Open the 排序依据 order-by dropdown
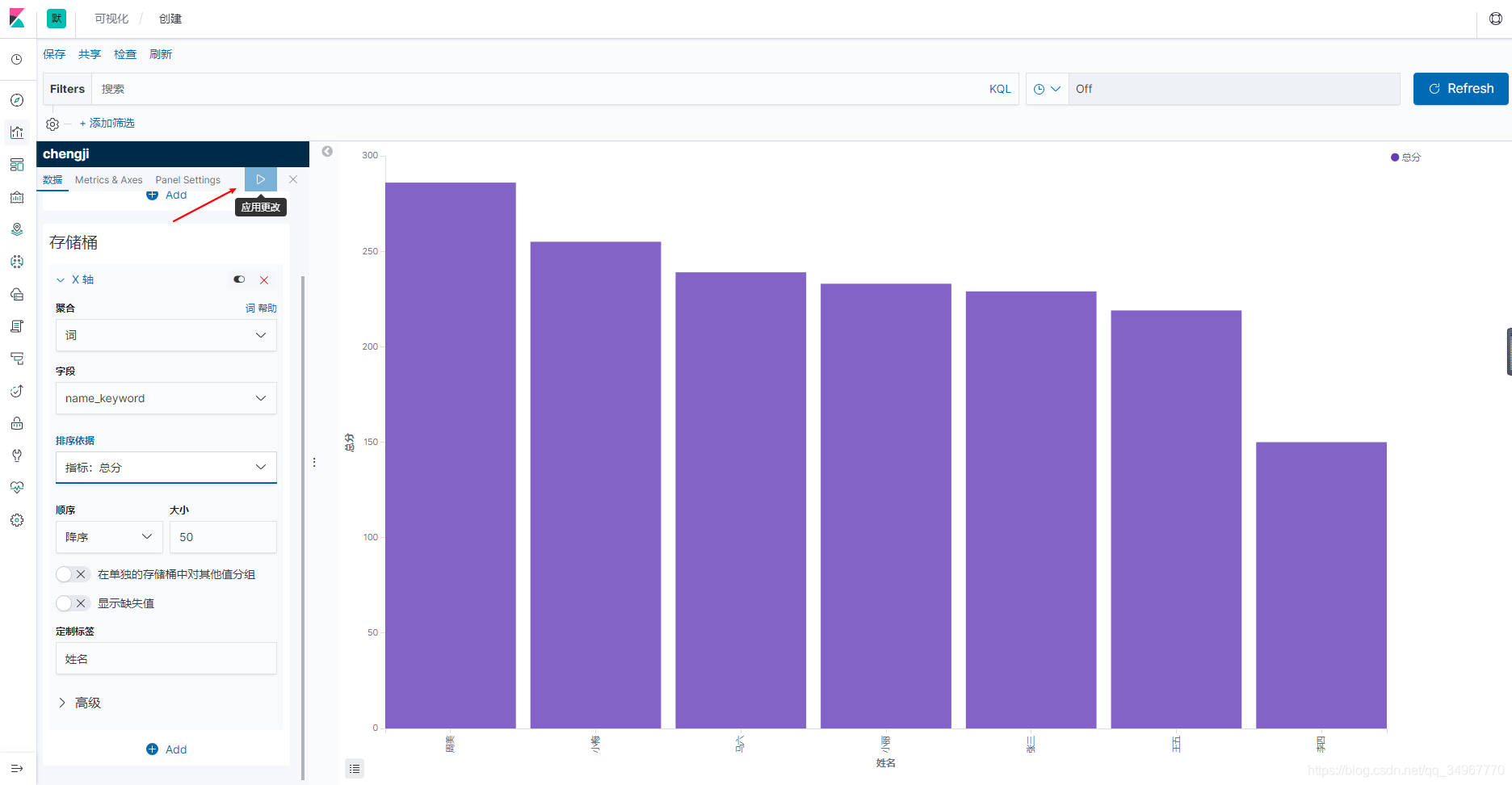This screenshot has width=1512, height=785. [166, 468]
